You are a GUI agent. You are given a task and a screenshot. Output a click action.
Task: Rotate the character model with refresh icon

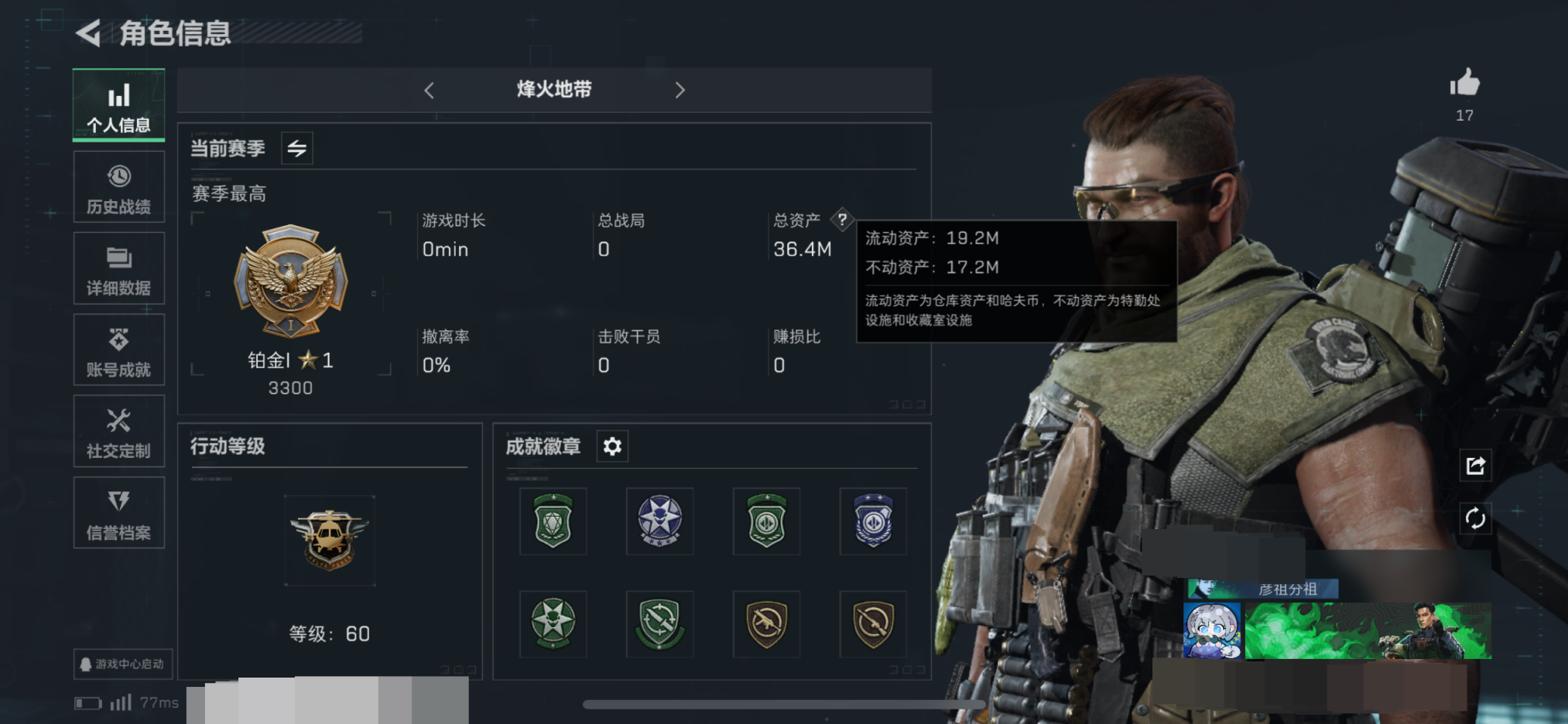pos(1475,518)
